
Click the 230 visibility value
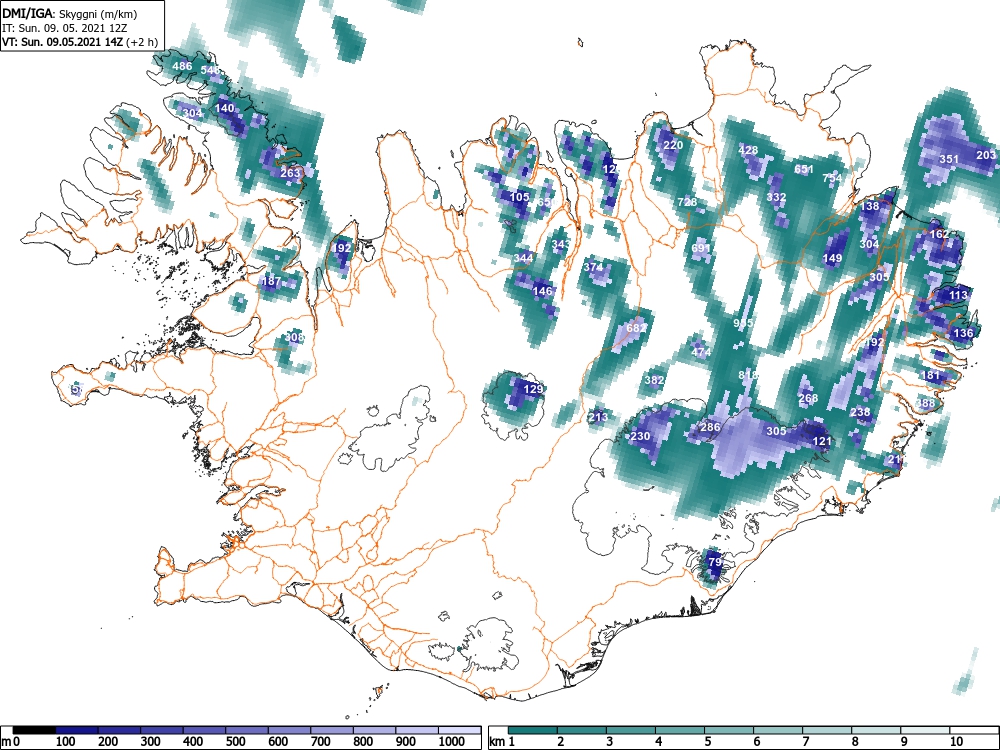tap(640, 436)
